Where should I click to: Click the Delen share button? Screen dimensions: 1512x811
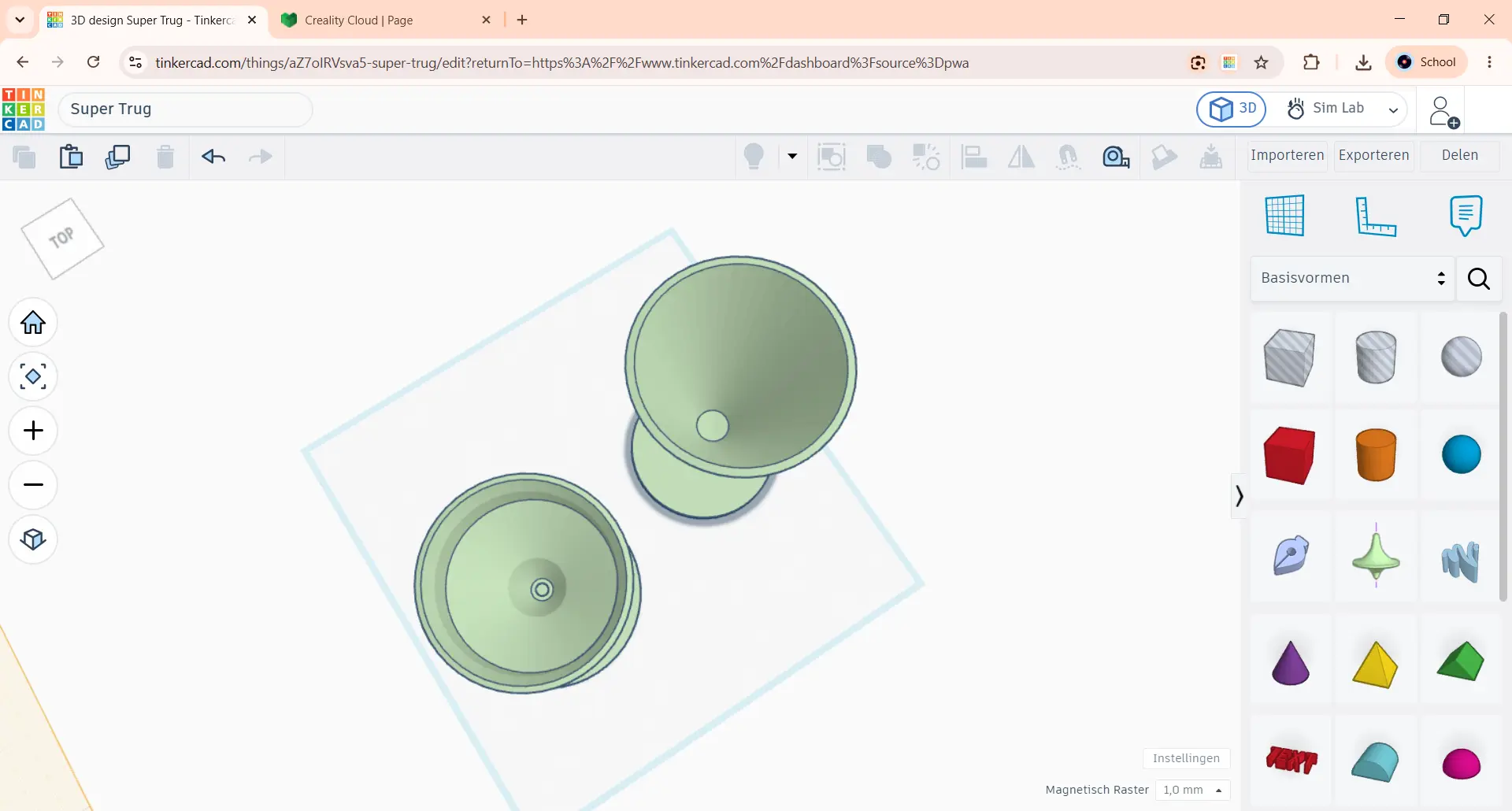click(1459, 156)
